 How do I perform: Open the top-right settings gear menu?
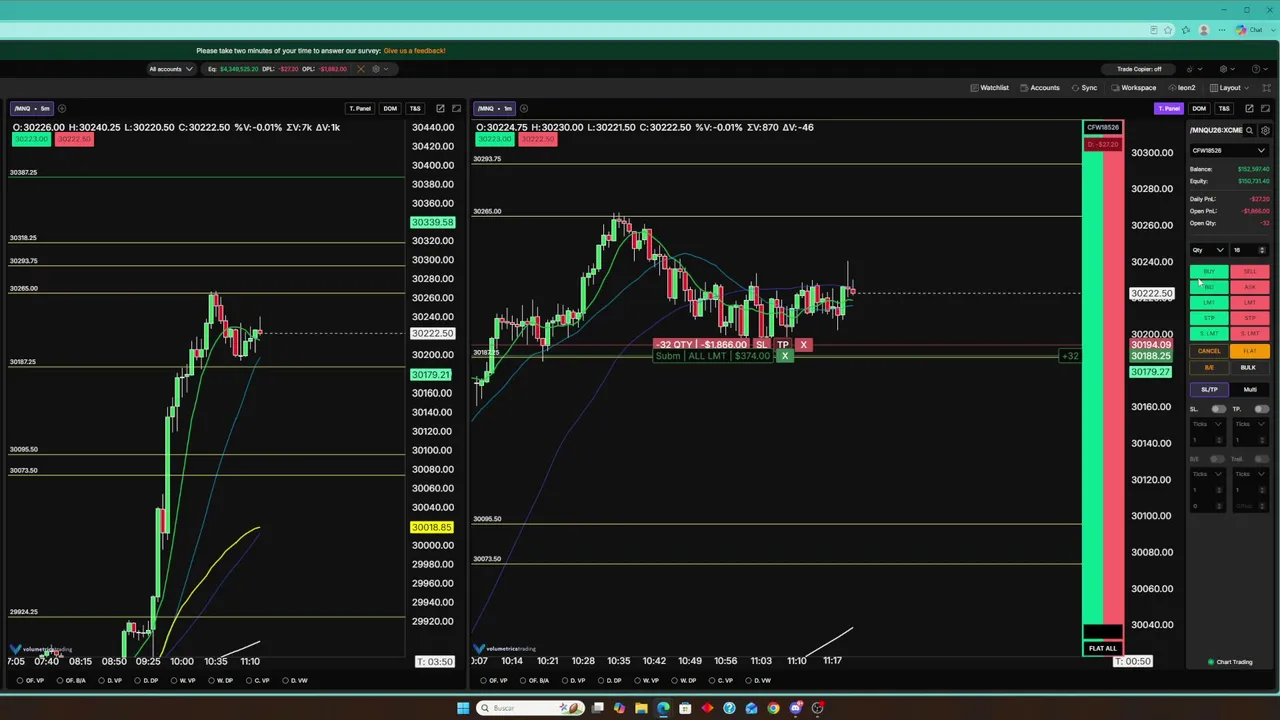click(x=1228, y=69)
